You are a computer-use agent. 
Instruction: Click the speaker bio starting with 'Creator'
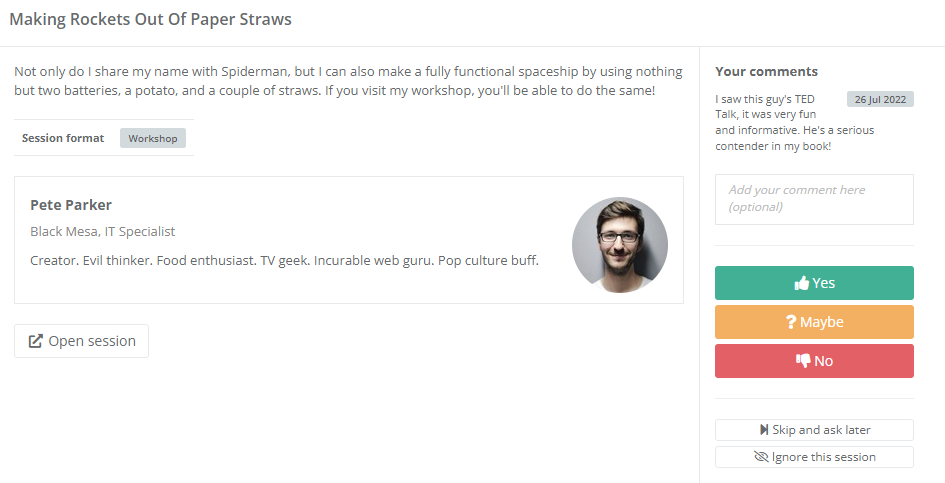(x=284, y=261)
